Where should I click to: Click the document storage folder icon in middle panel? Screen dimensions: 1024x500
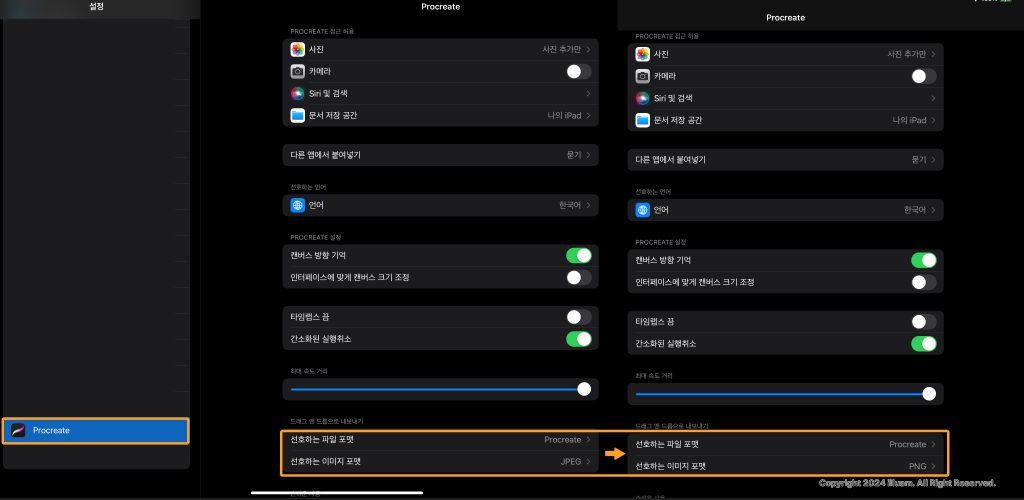298,116
